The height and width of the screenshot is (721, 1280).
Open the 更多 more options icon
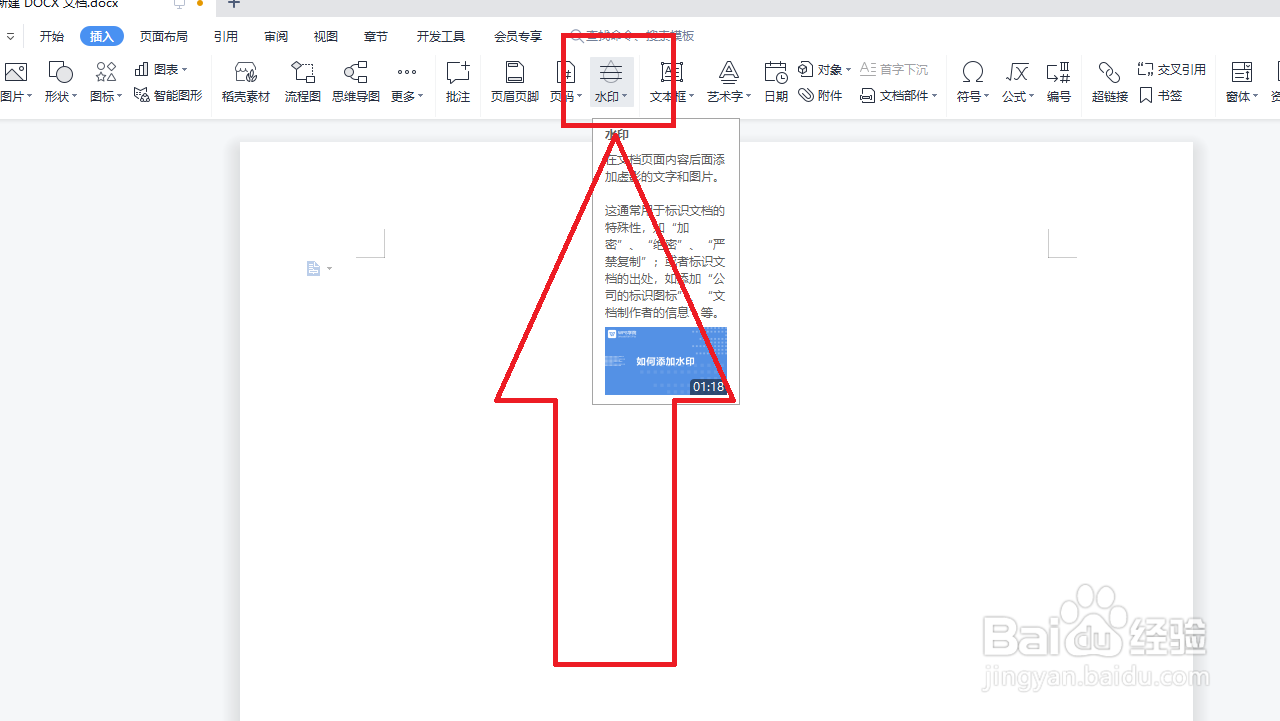pos(406,72)
